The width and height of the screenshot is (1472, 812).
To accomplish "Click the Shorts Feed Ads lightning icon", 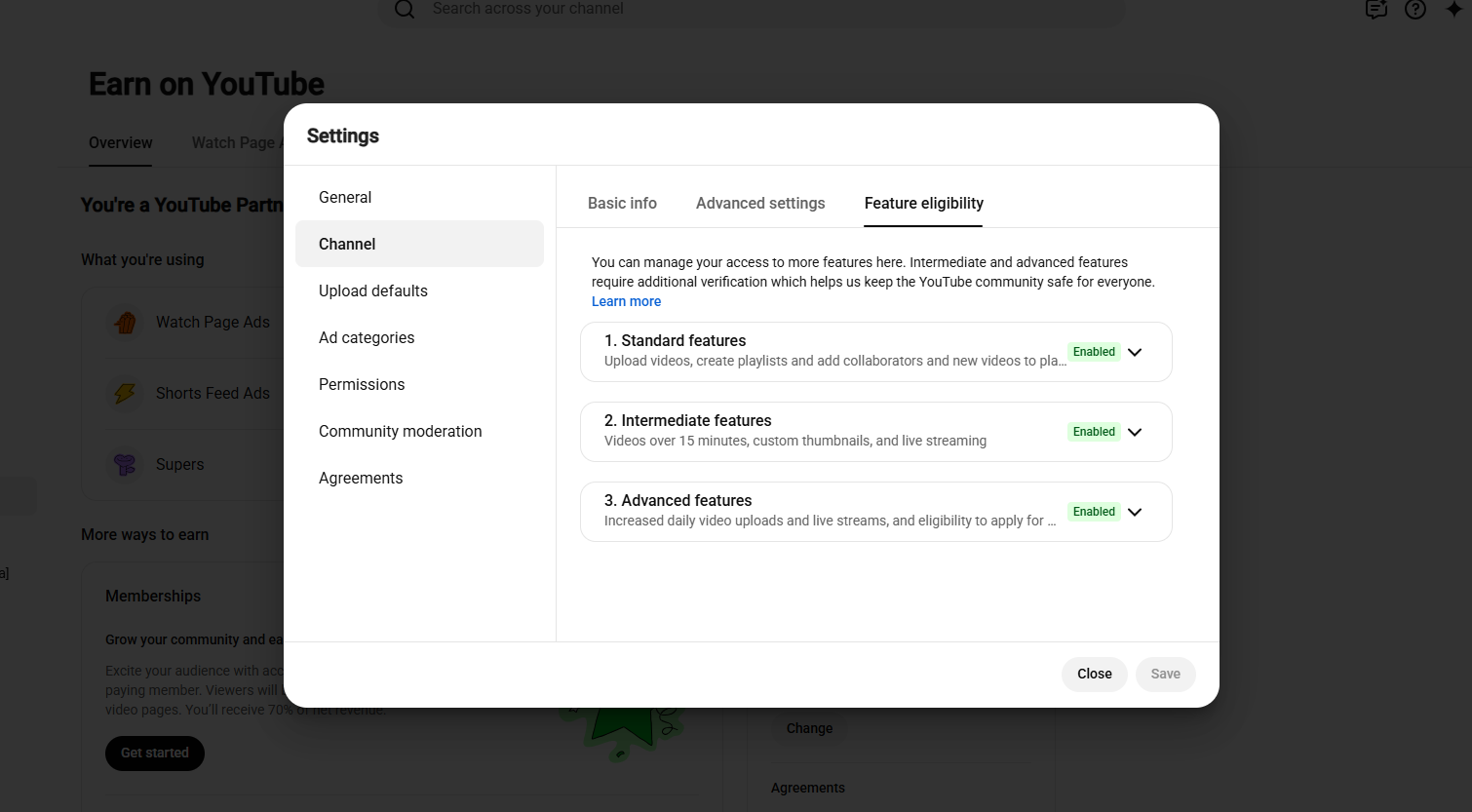I will [x=125, y=394].
